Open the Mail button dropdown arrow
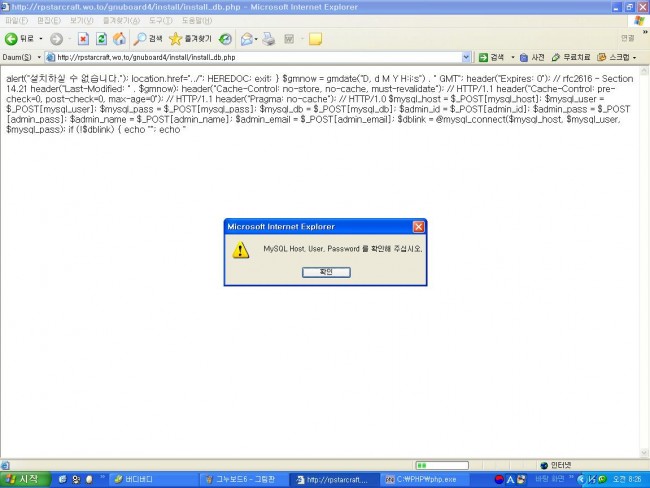 pos(256,39)
